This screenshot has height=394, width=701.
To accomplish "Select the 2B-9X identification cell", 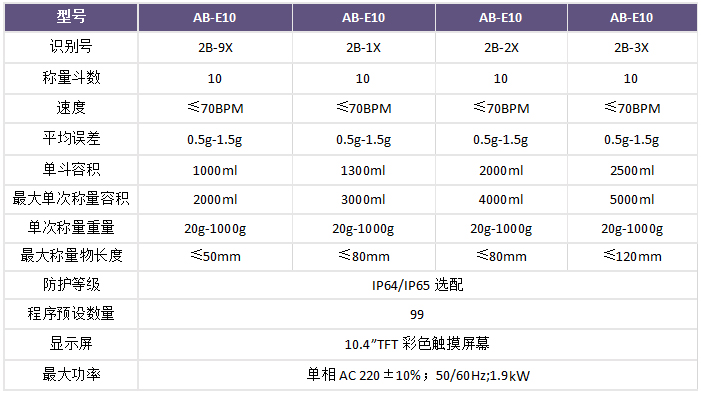I will tap(215, 47).
